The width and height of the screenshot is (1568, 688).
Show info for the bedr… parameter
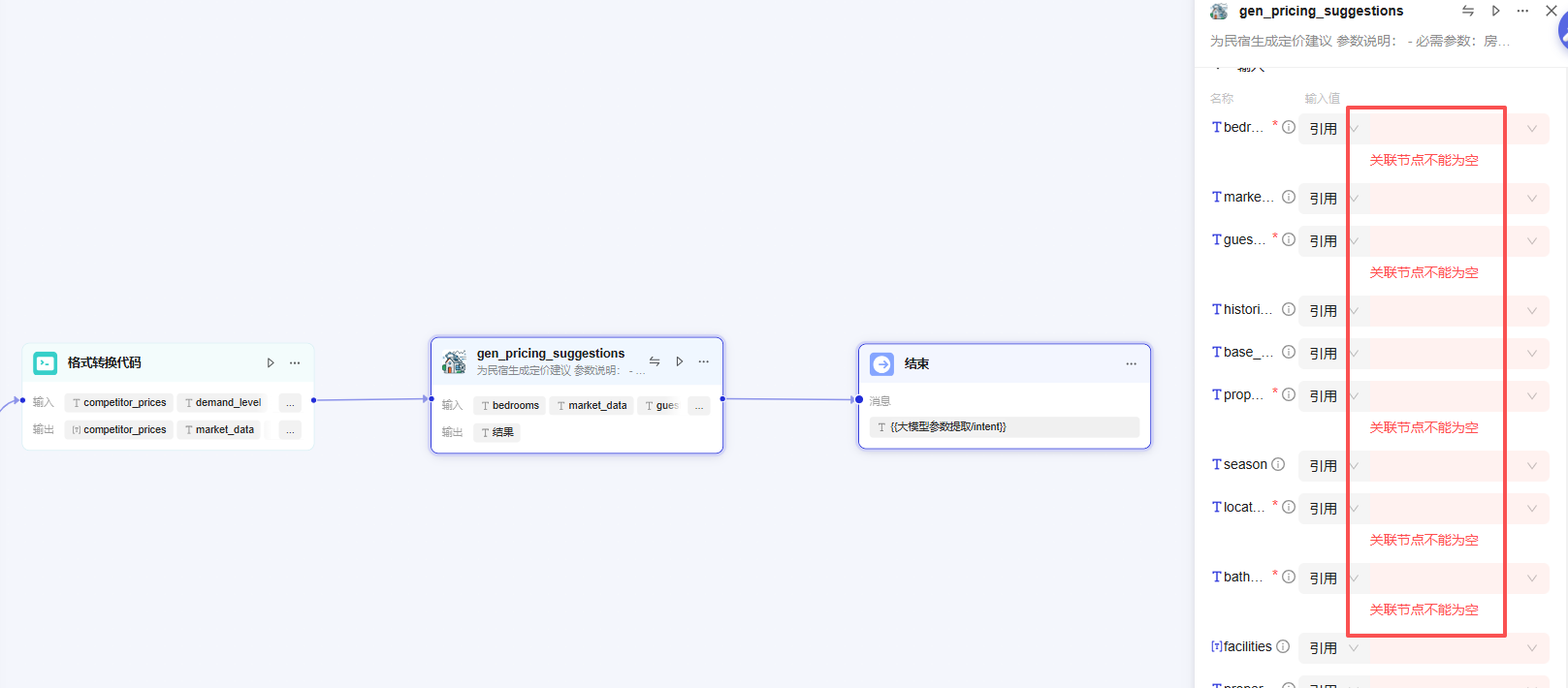tap(1289, 127)
